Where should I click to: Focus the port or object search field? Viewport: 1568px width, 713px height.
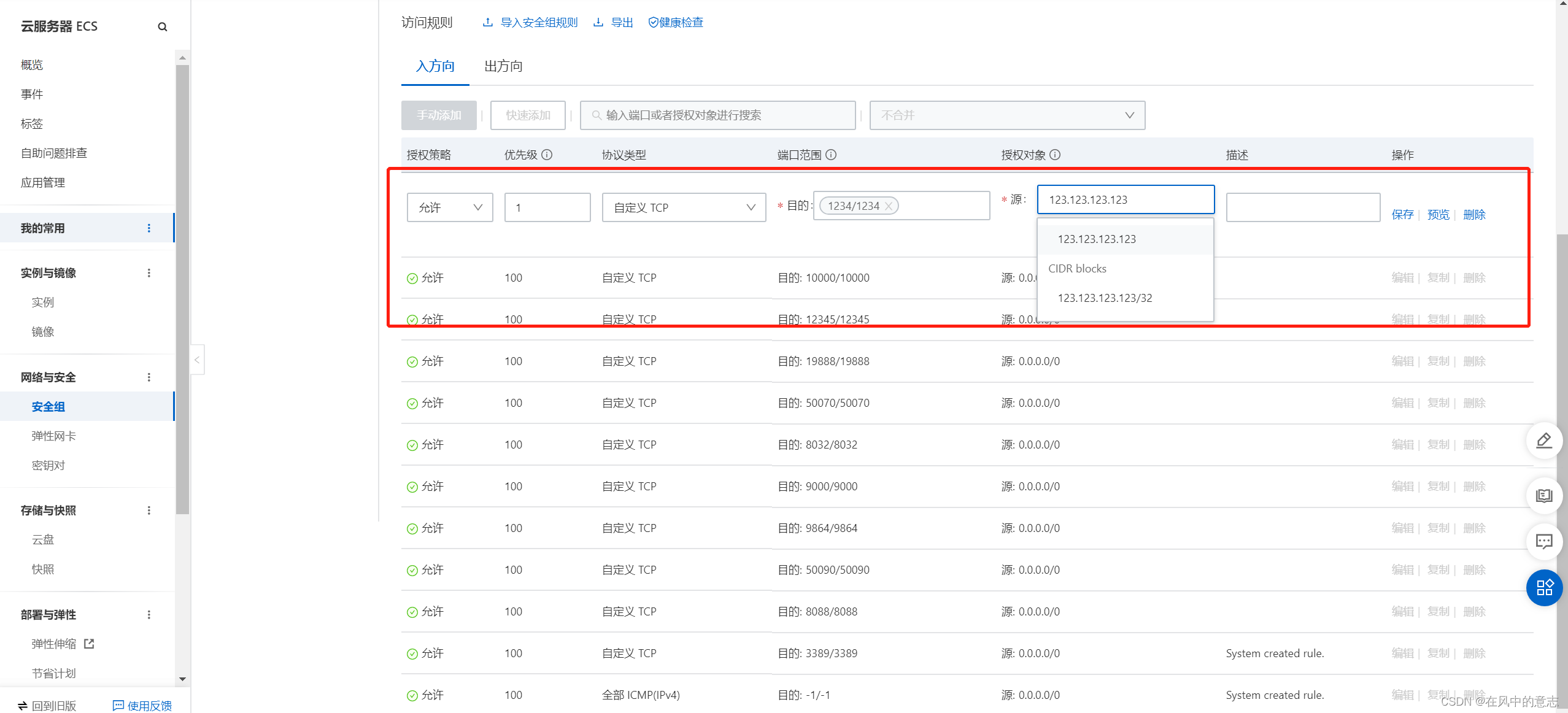tap(717, 115)
